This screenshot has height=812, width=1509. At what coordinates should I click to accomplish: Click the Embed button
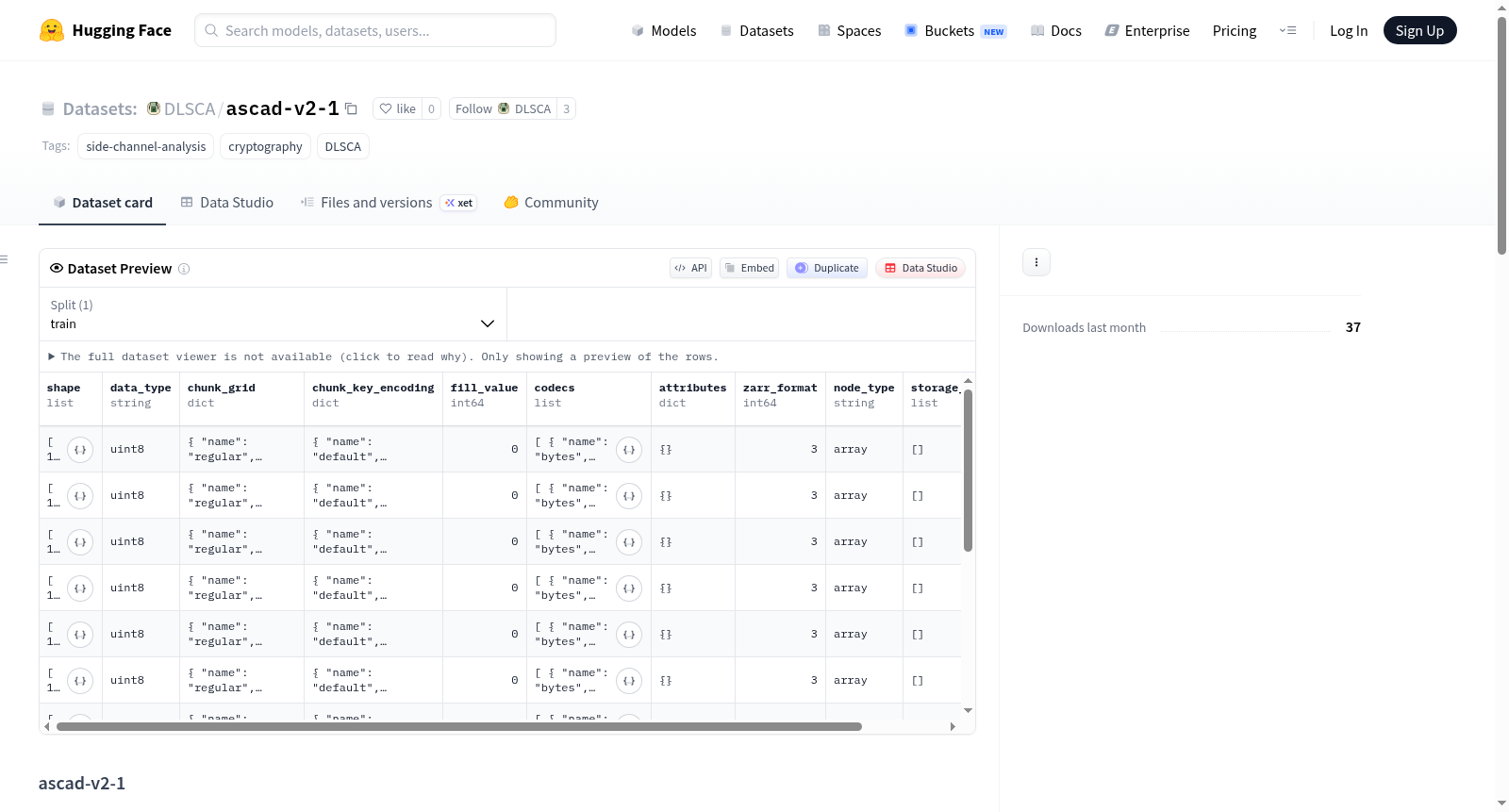pos(749,268)
